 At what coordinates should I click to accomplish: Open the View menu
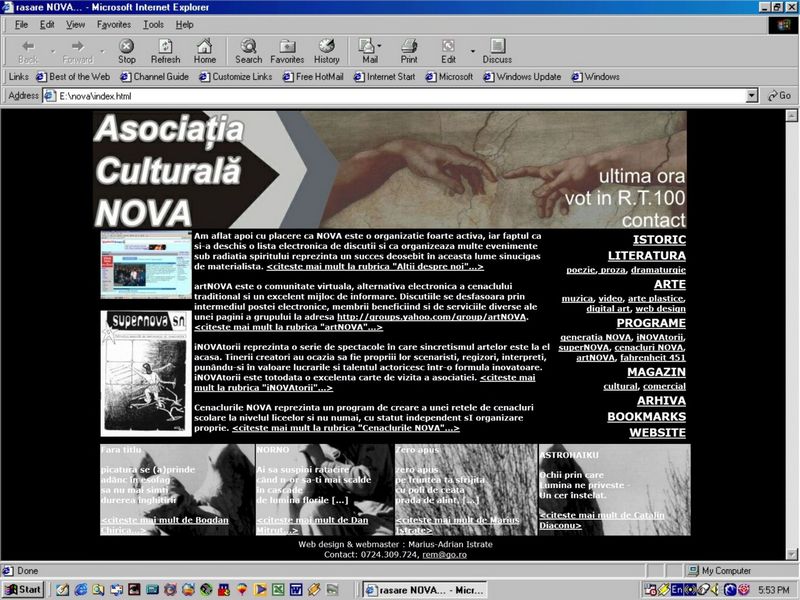[75, 24]
